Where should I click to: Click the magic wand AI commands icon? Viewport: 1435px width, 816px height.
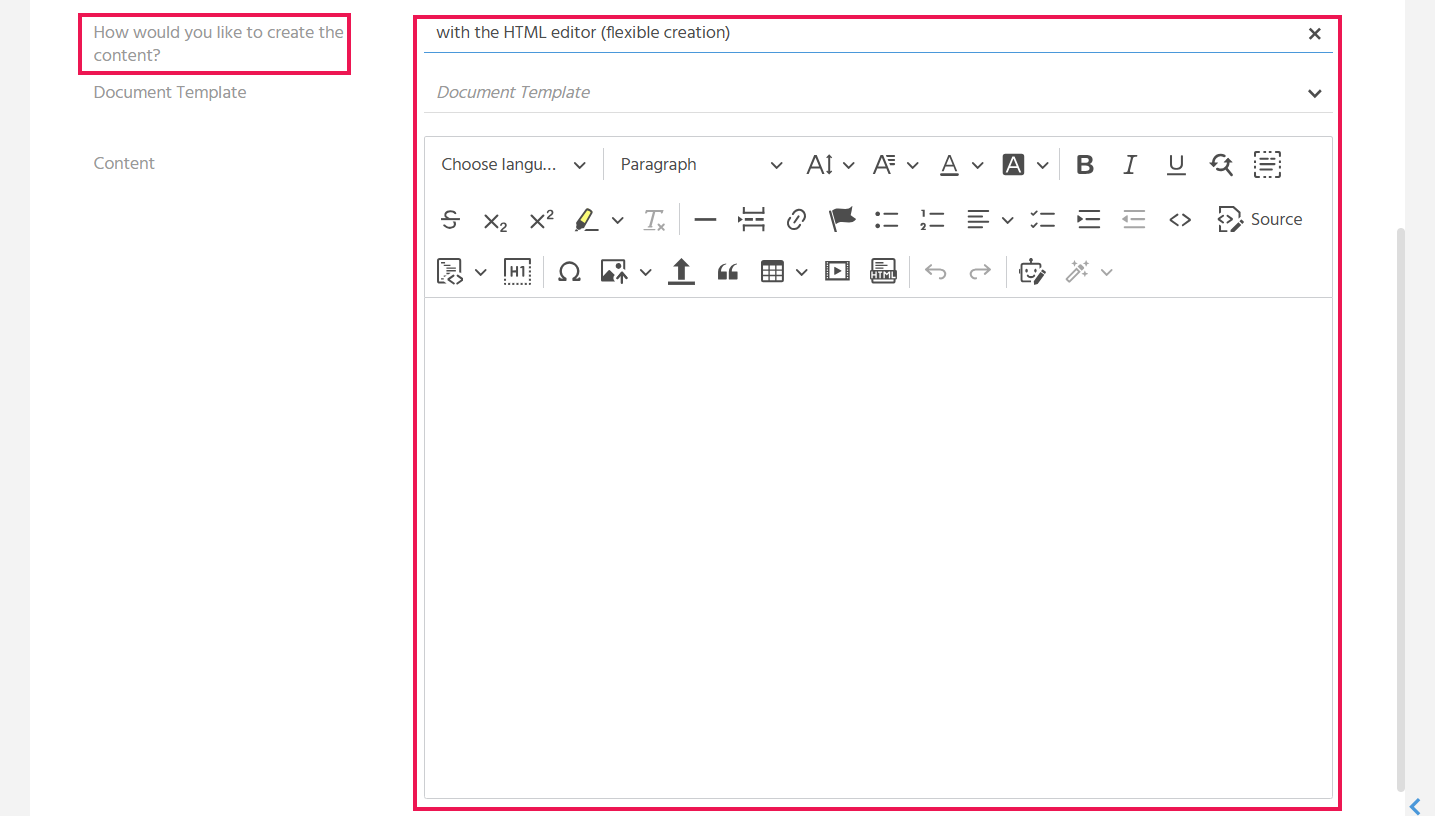1077,272
